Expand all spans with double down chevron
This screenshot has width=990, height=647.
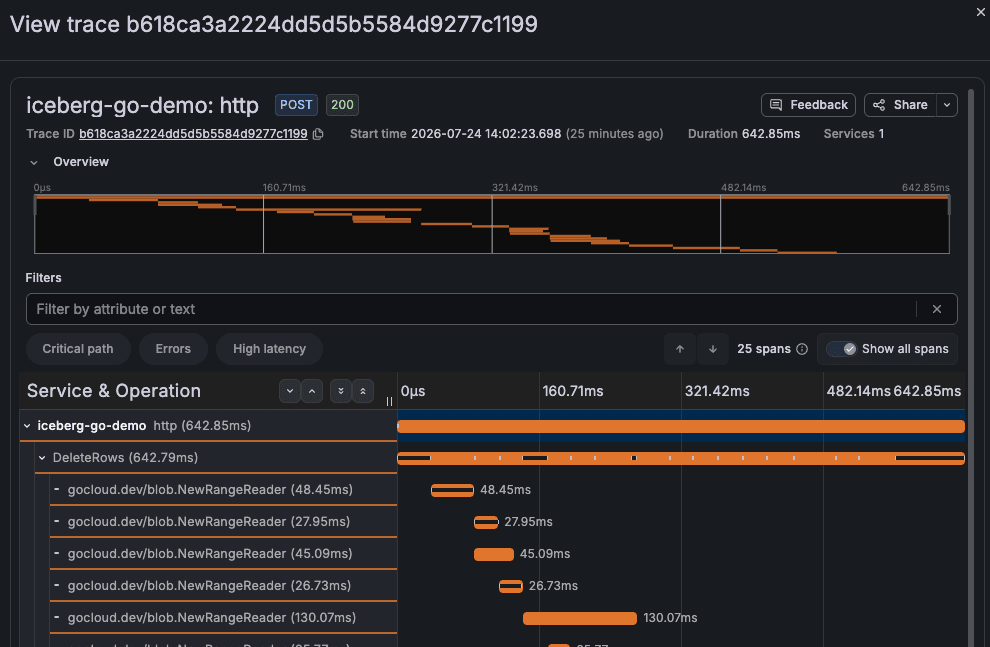341,391
